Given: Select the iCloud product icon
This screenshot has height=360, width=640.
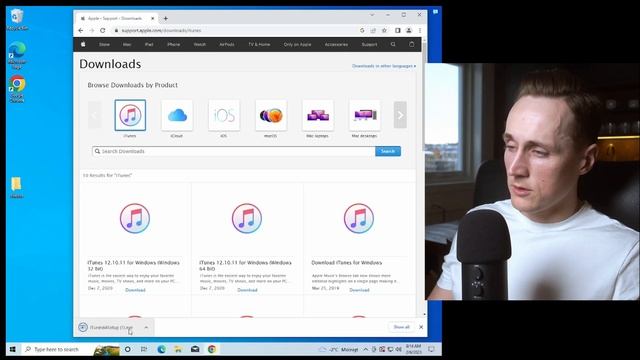Looking at the screenshot, I should [177, 115].
